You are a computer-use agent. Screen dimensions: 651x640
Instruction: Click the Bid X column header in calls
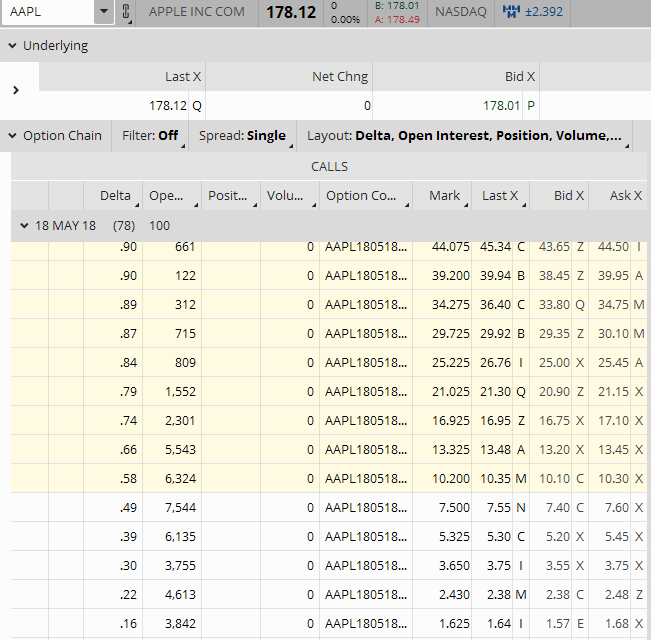click(559, 195)
